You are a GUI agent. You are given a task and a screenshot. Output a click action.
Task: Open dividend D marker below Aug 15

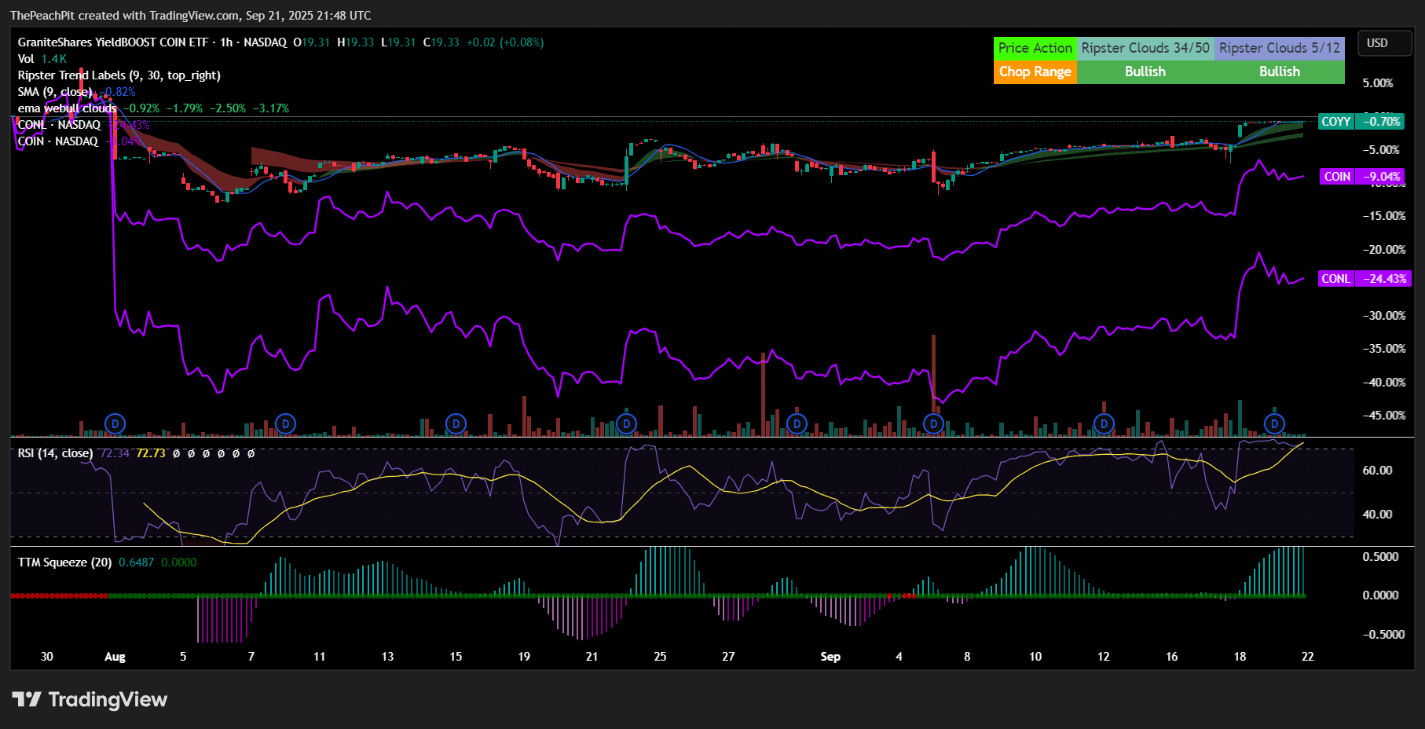[x=456, y=424]
